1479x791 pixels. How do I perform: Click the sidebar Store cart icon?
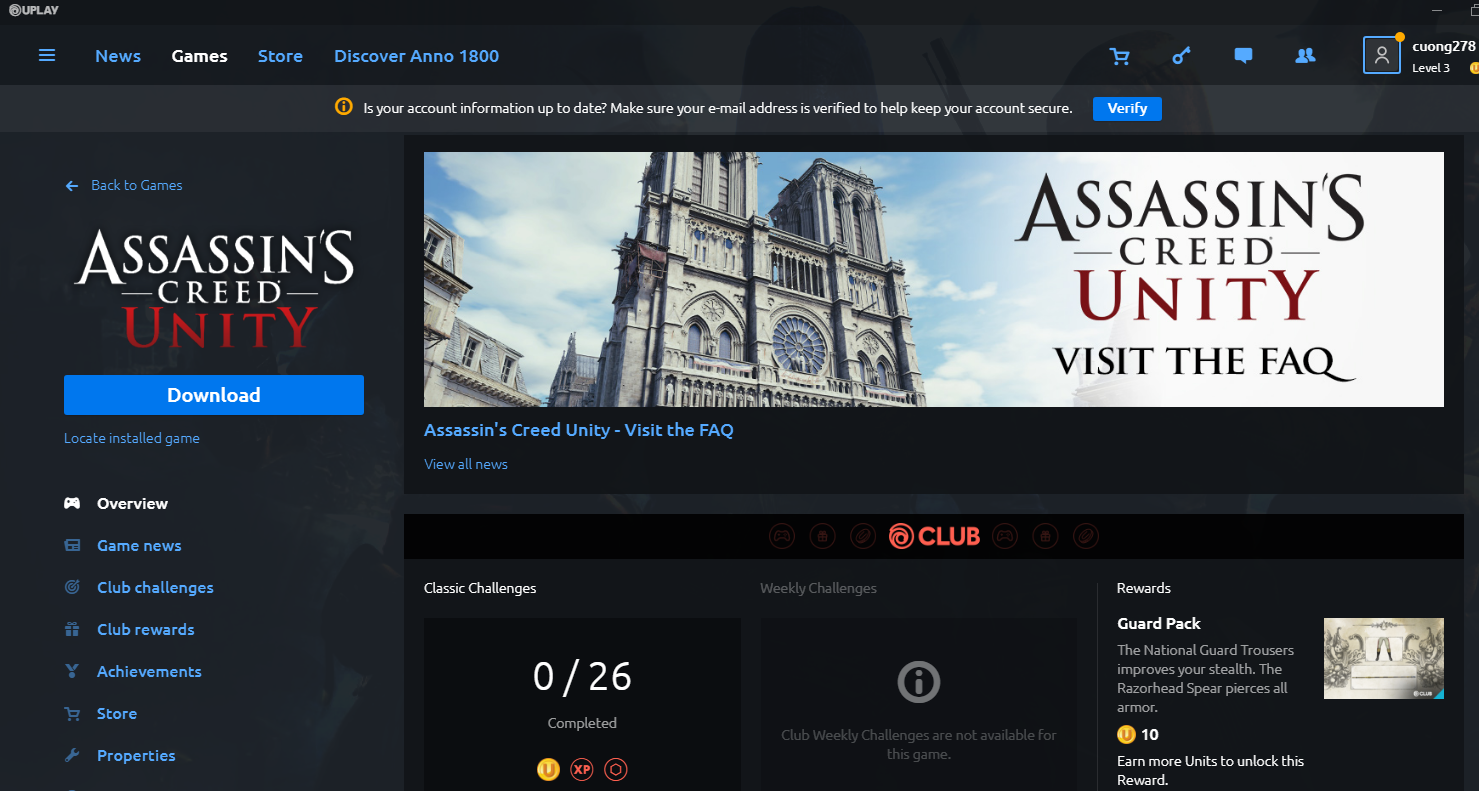(x=72, y=713)
